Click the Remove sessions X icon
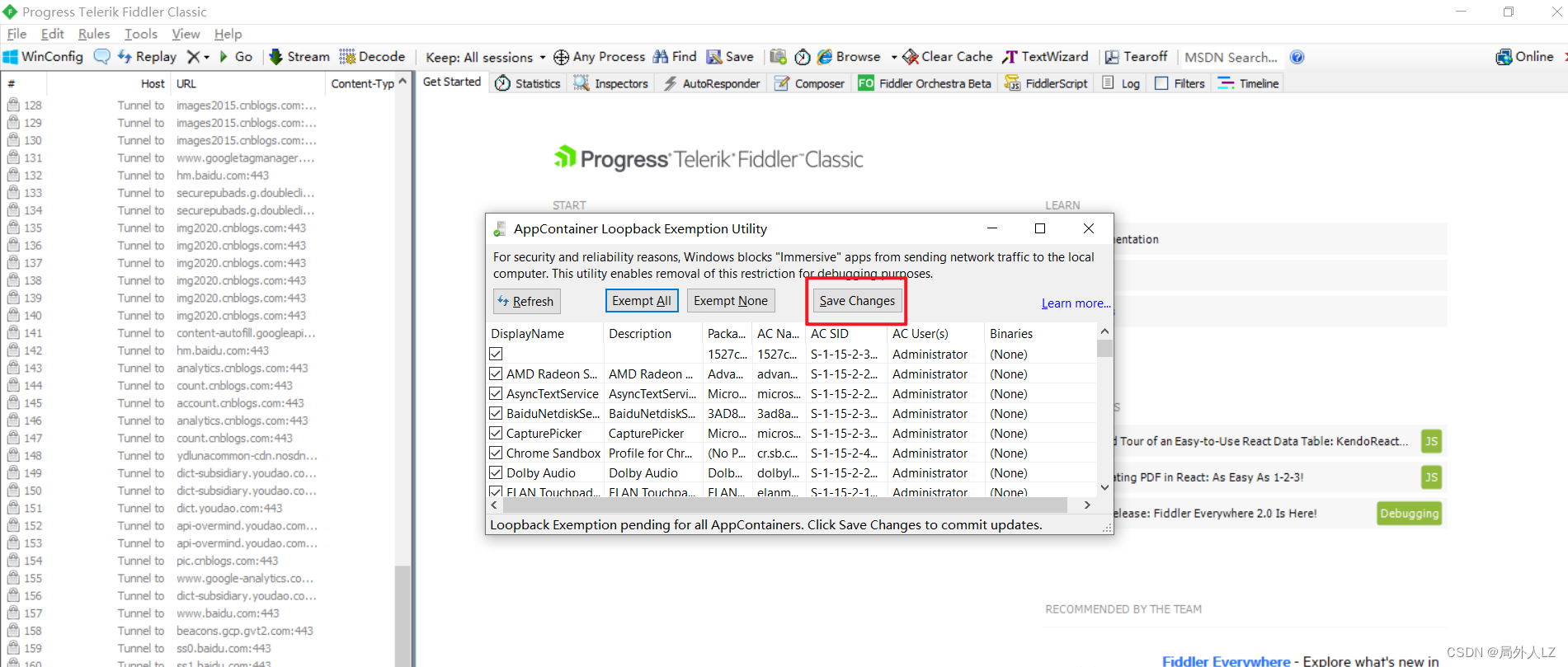 tap(193, 57)
